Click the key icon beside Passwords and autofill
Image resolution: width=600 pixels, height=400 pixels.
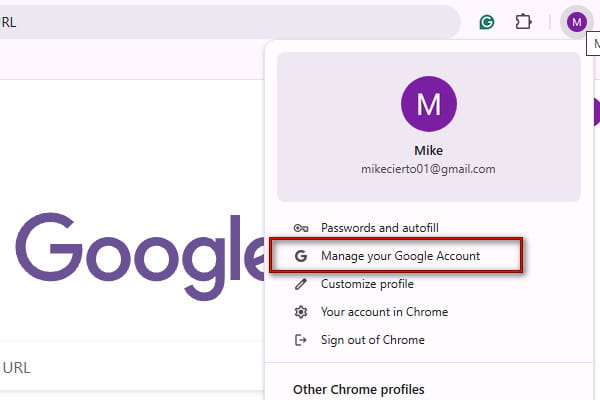[x=301, y=228]
